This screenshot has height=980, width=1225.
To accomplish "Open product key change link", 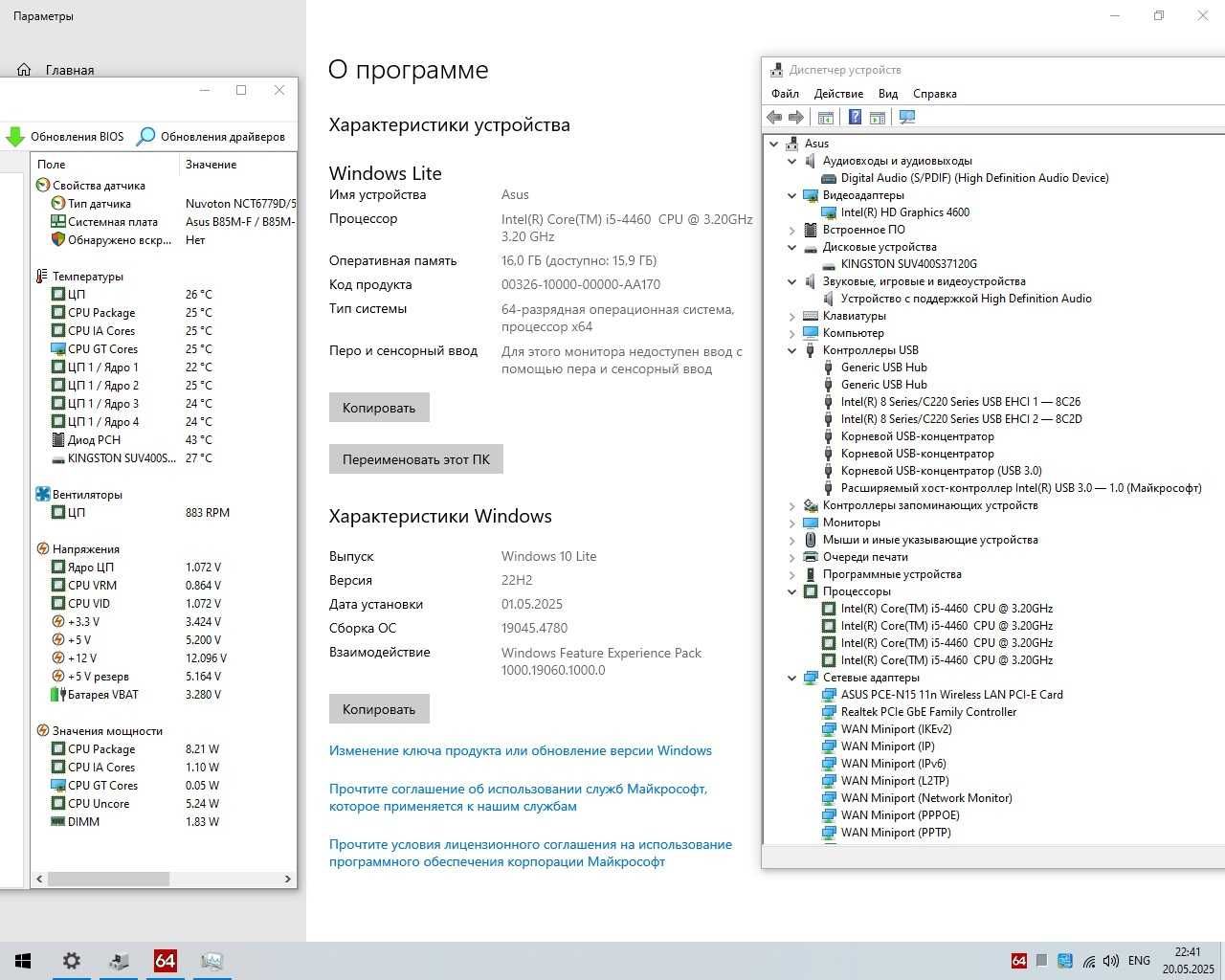I will 521,750.
